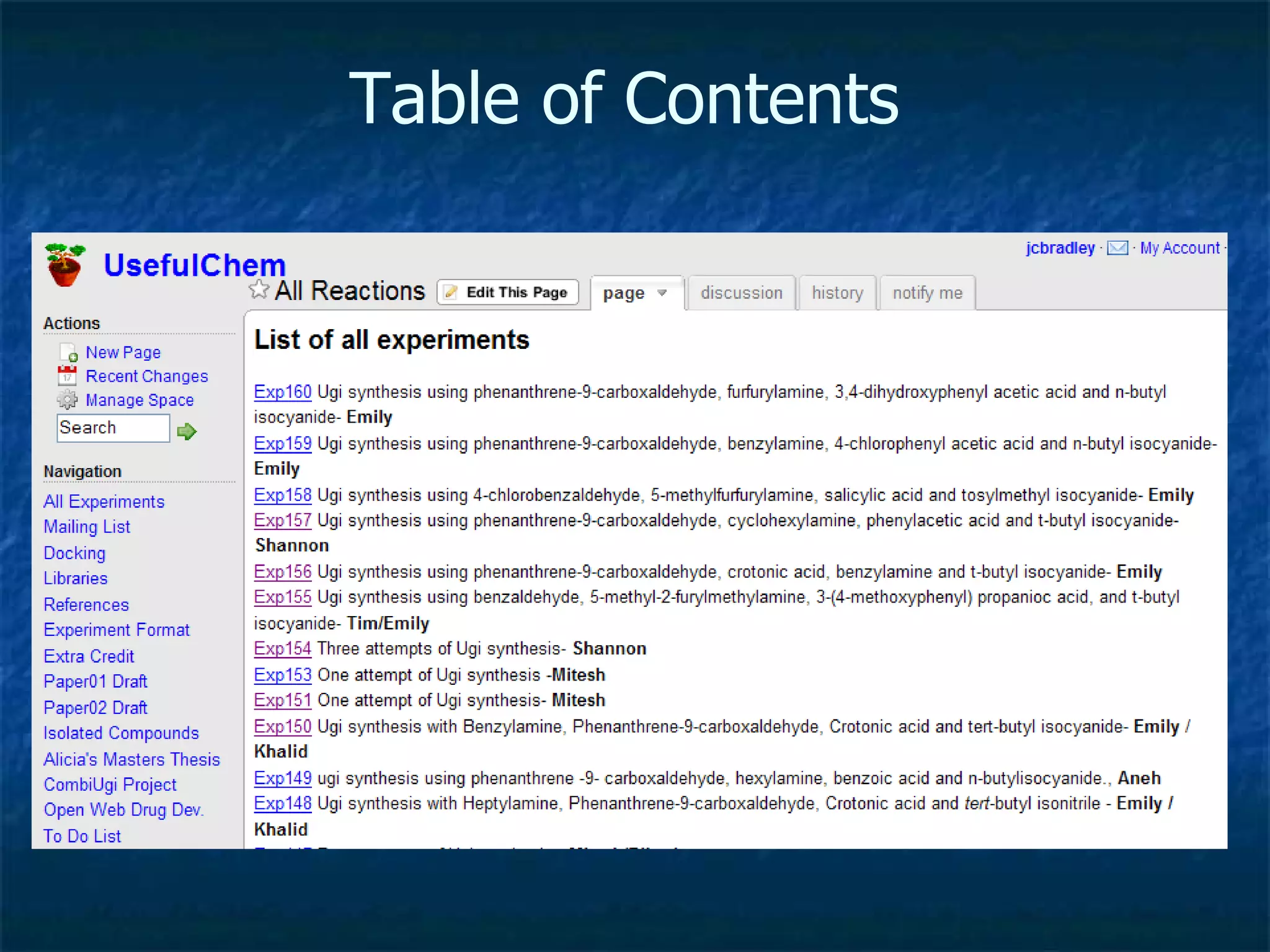Open the Exp160 experiment link
Screen dimensions: 1270x952
click(x=283, y=392)
